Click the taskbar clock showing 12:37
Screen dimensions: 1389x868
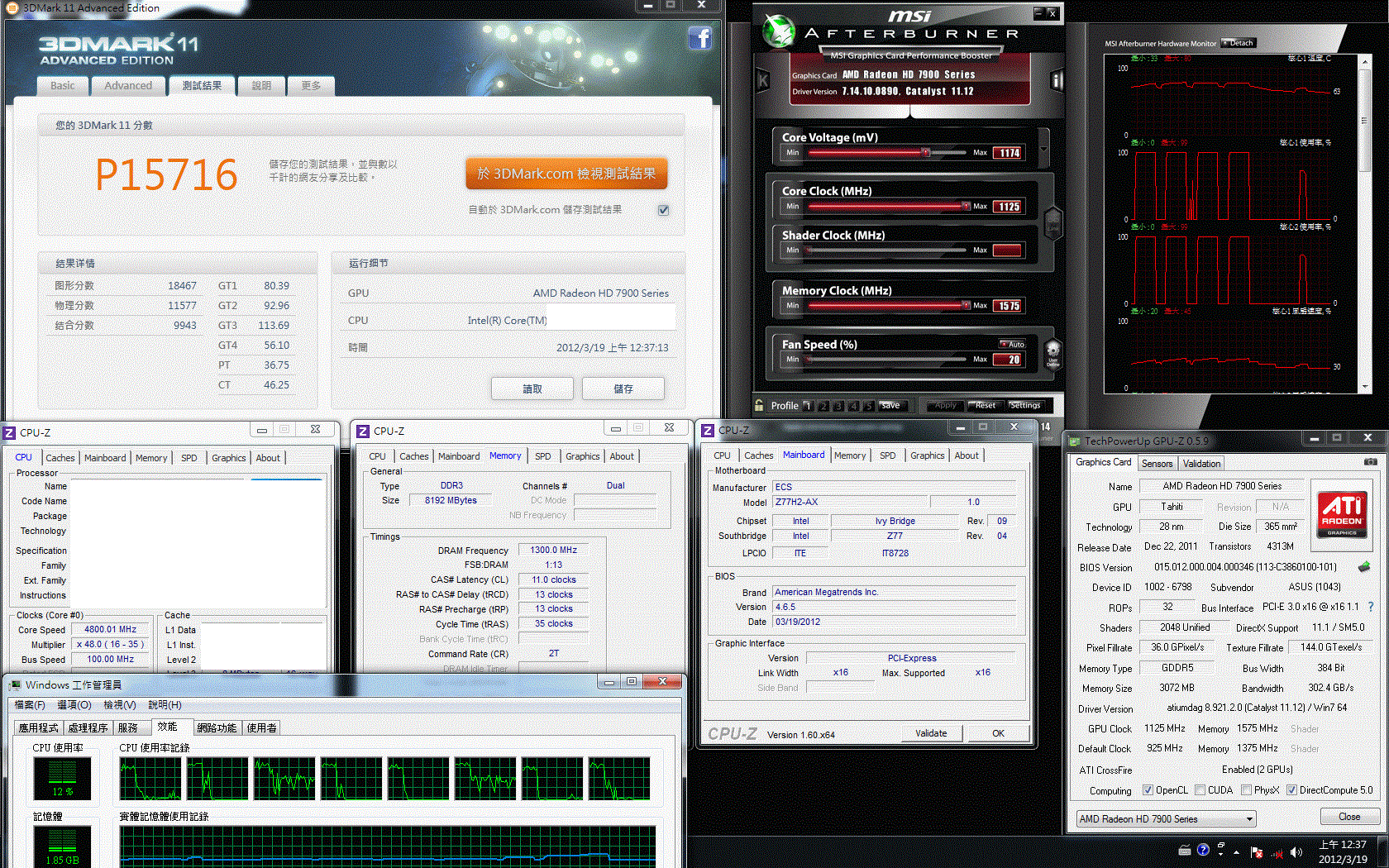tap(1343, 845)
